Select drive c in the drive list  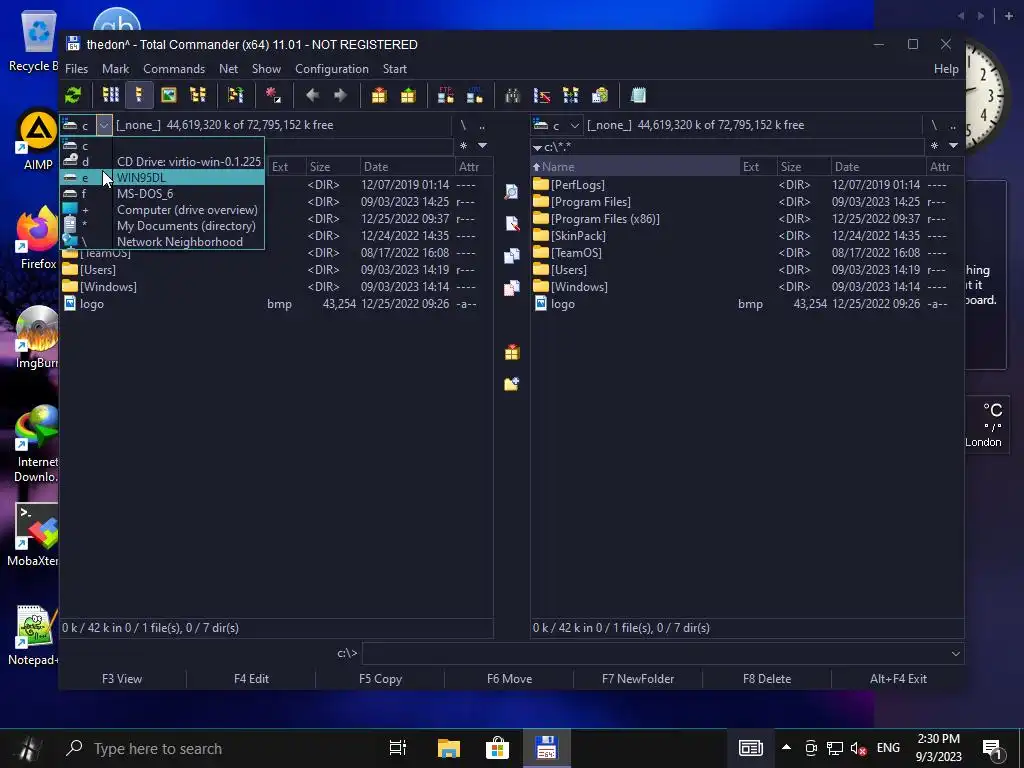(x=162, y=146)
